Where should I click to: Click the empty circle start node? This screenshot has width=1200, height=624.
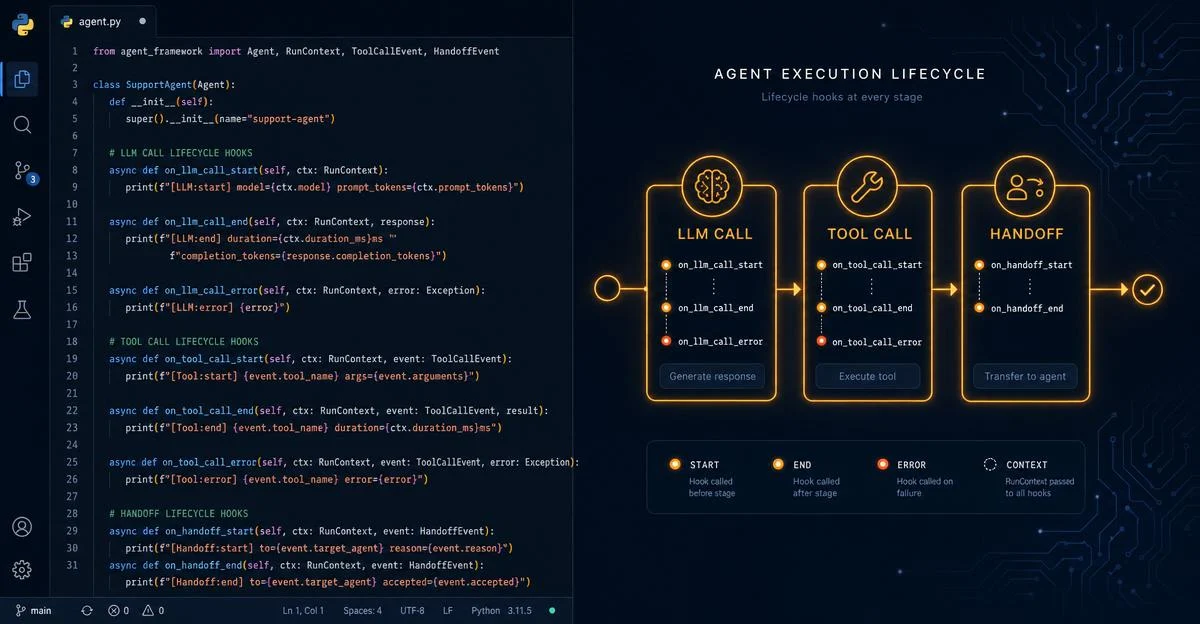tap(607, 290)
